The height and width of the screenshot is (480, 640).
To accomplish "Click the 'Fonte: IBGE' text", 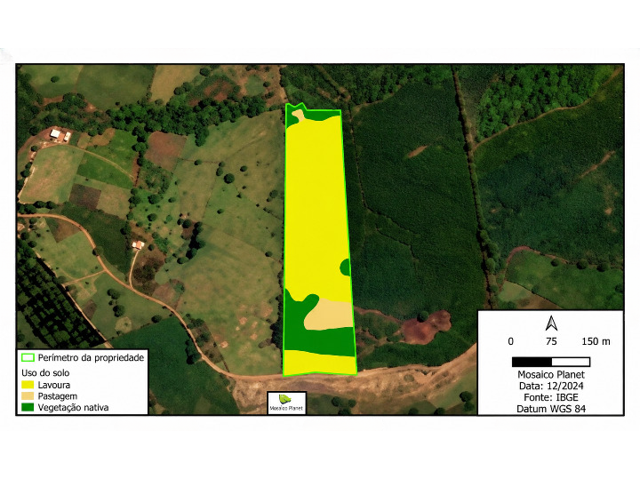I will pyautogui.click(x=551, y=398).
